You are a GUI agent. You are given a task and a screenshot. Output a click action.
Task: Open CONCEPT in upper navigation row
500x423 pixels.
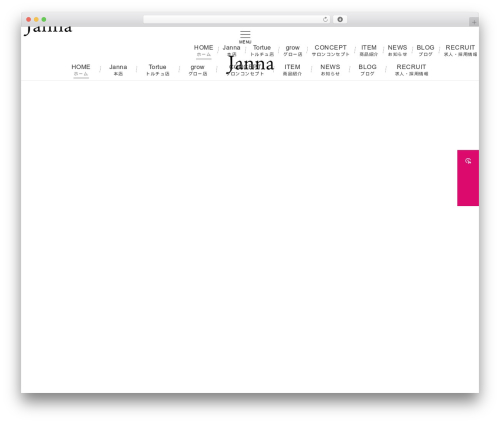click(330, 51)
